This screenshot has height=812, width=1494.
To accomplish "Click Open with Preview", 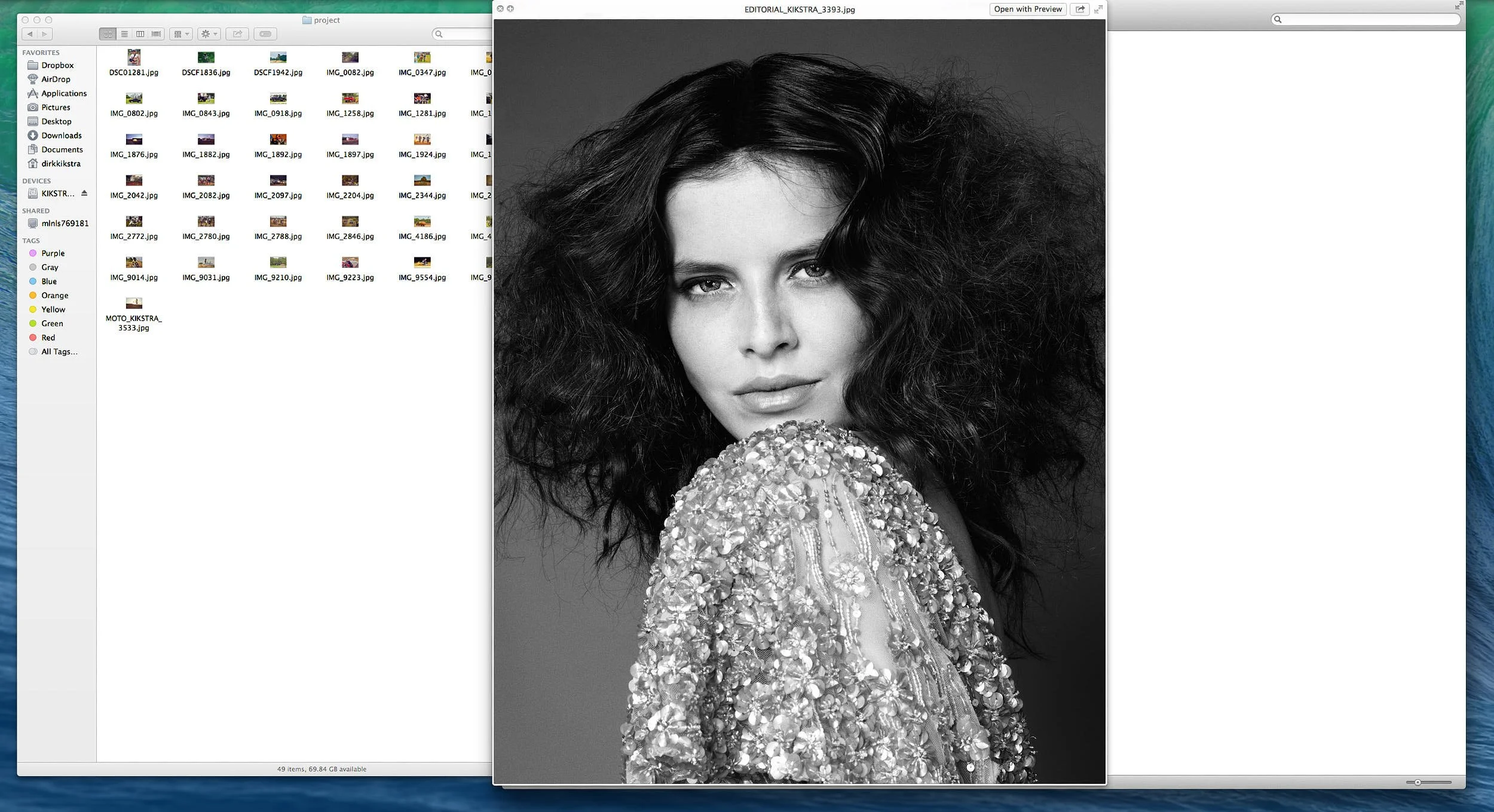I will pyautogui.click(x=1028, y=9).
